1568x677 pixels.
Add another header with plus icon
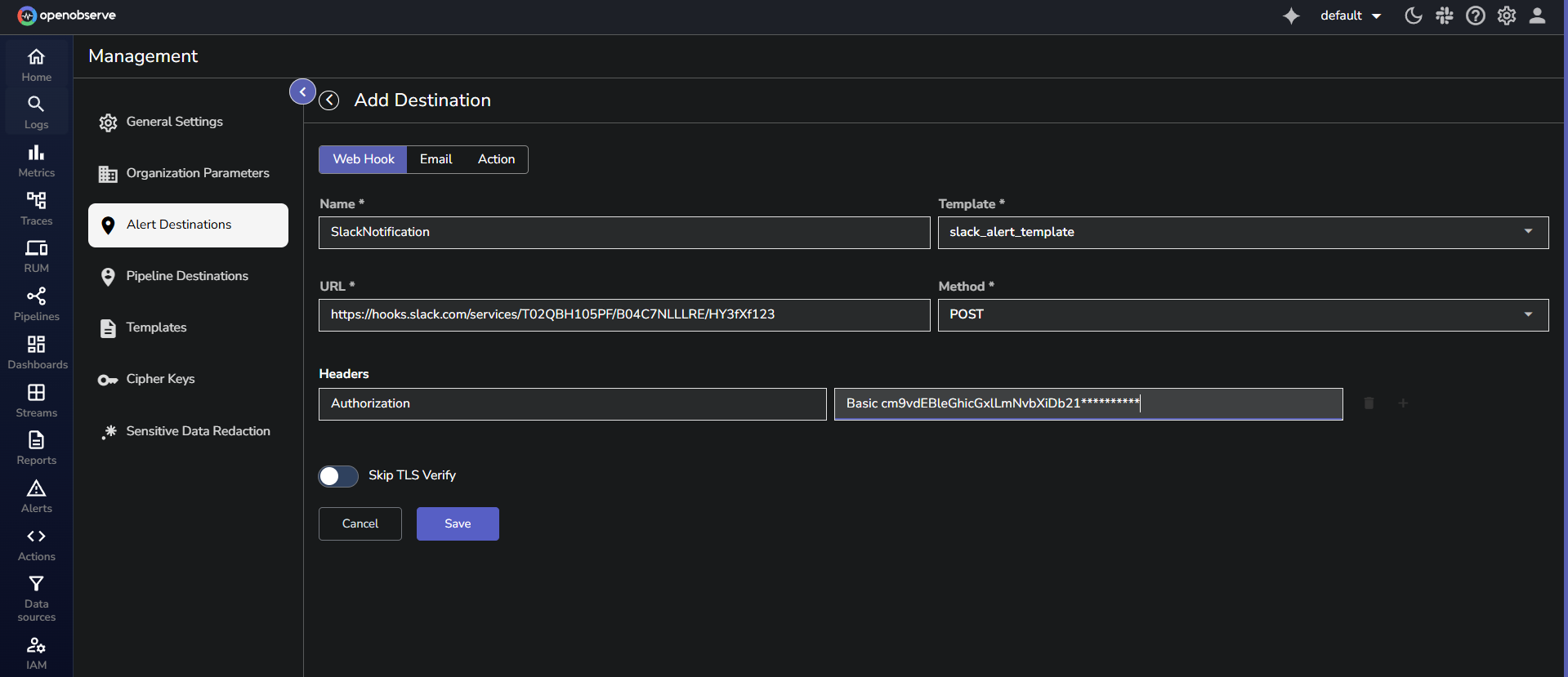(1403, 403)
